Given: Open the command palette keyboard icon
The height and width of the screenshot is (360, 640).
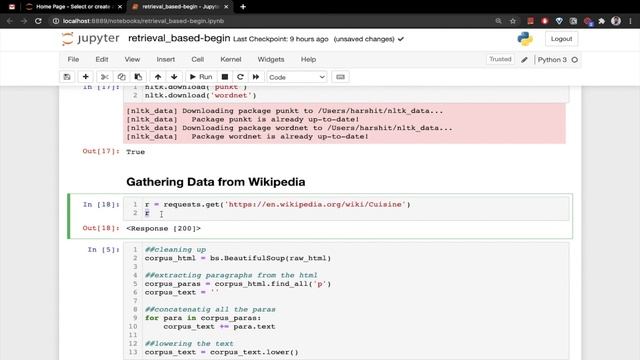Looking at the screenshot, I should (340, 77).
